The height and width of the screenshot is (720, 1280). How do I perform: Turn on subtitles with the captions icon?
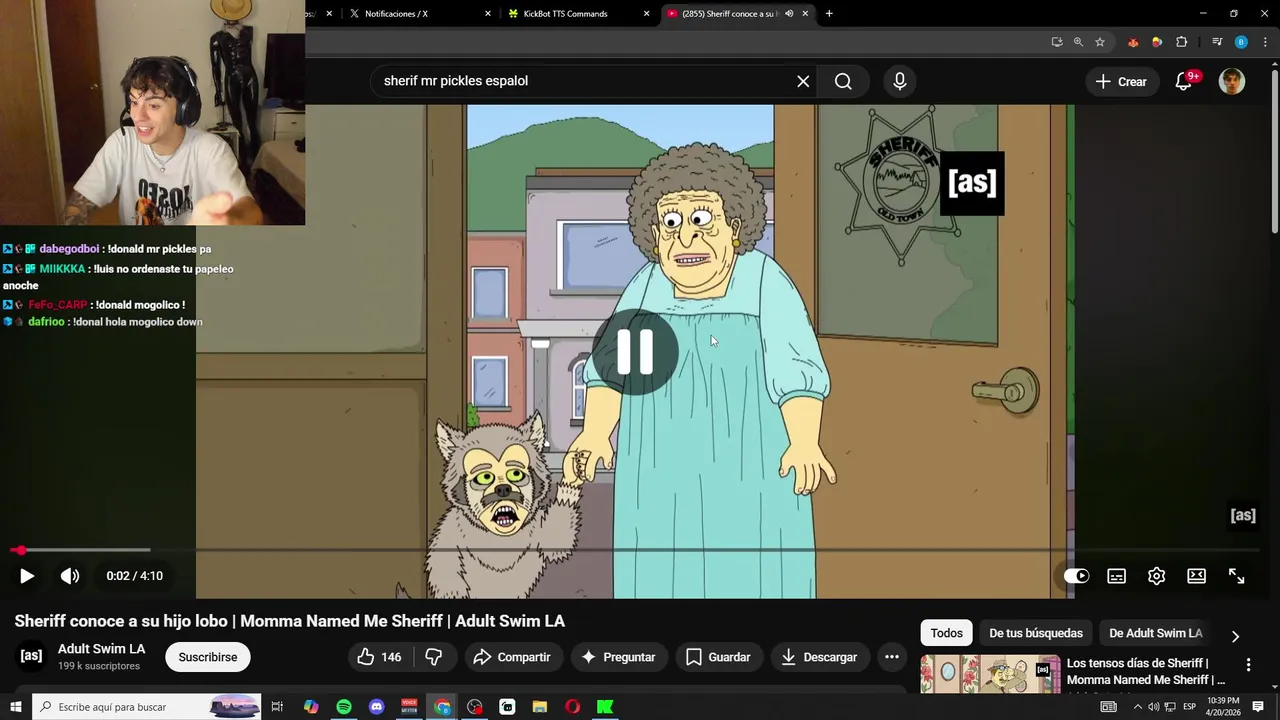[x=1117, y=576]
